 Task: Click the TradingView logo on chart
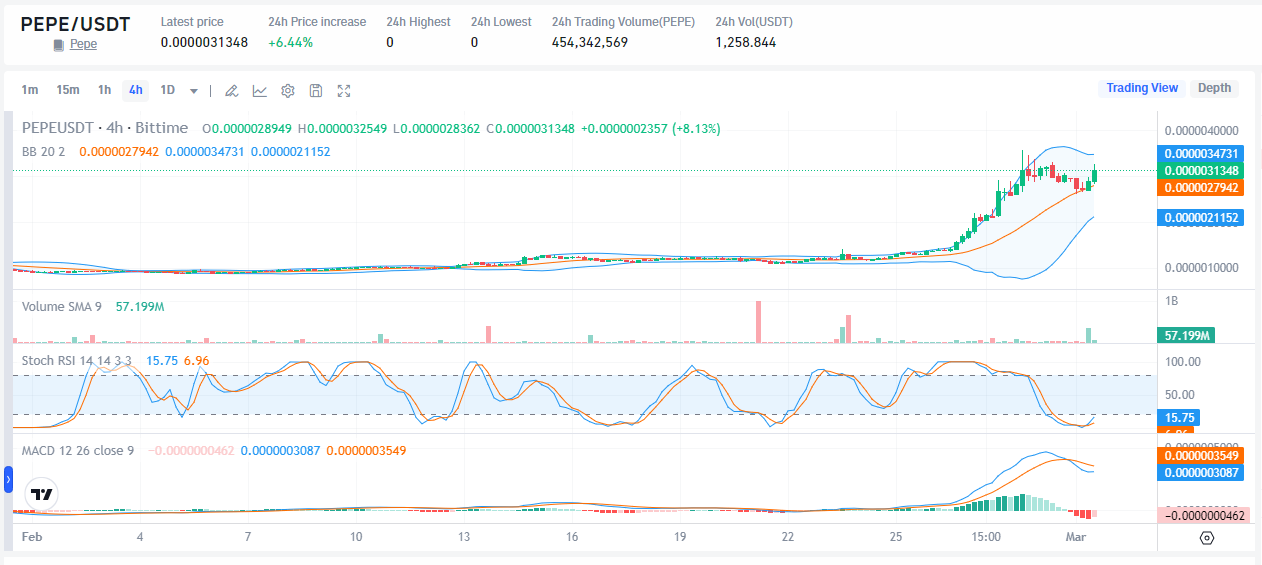[41, 494]
